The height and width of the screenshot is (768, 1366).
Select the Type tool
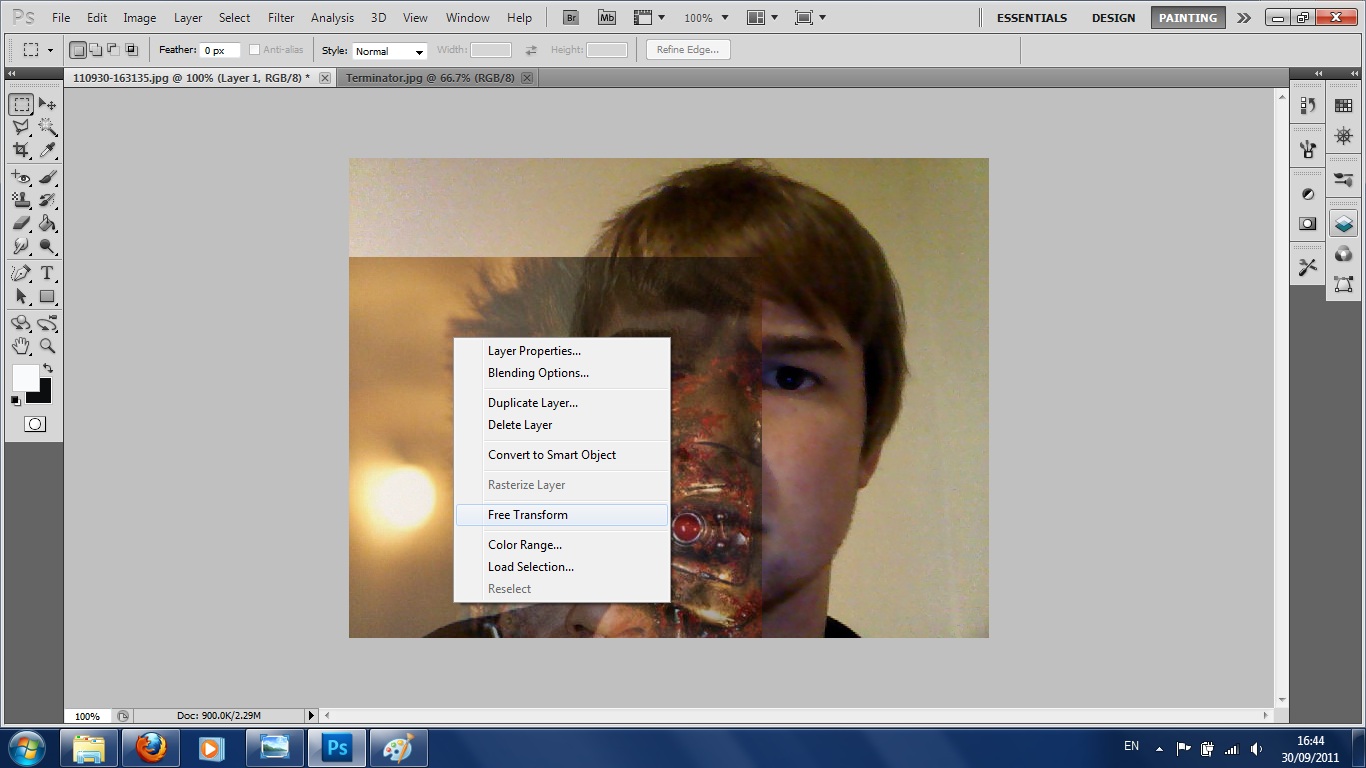pyautogui.click(x=47, y=273)
